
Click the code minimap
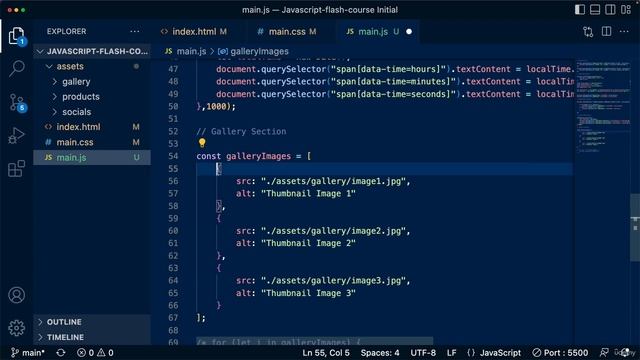[x=603, y=106]
